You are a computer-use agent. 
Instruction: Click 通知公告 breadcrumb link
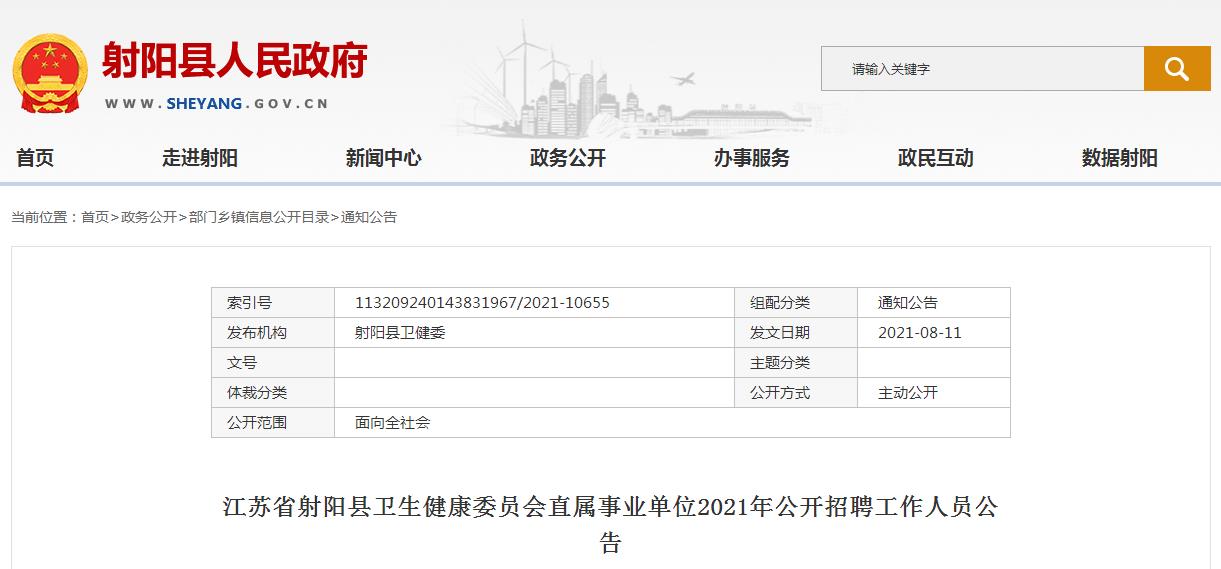pos(369,217)
